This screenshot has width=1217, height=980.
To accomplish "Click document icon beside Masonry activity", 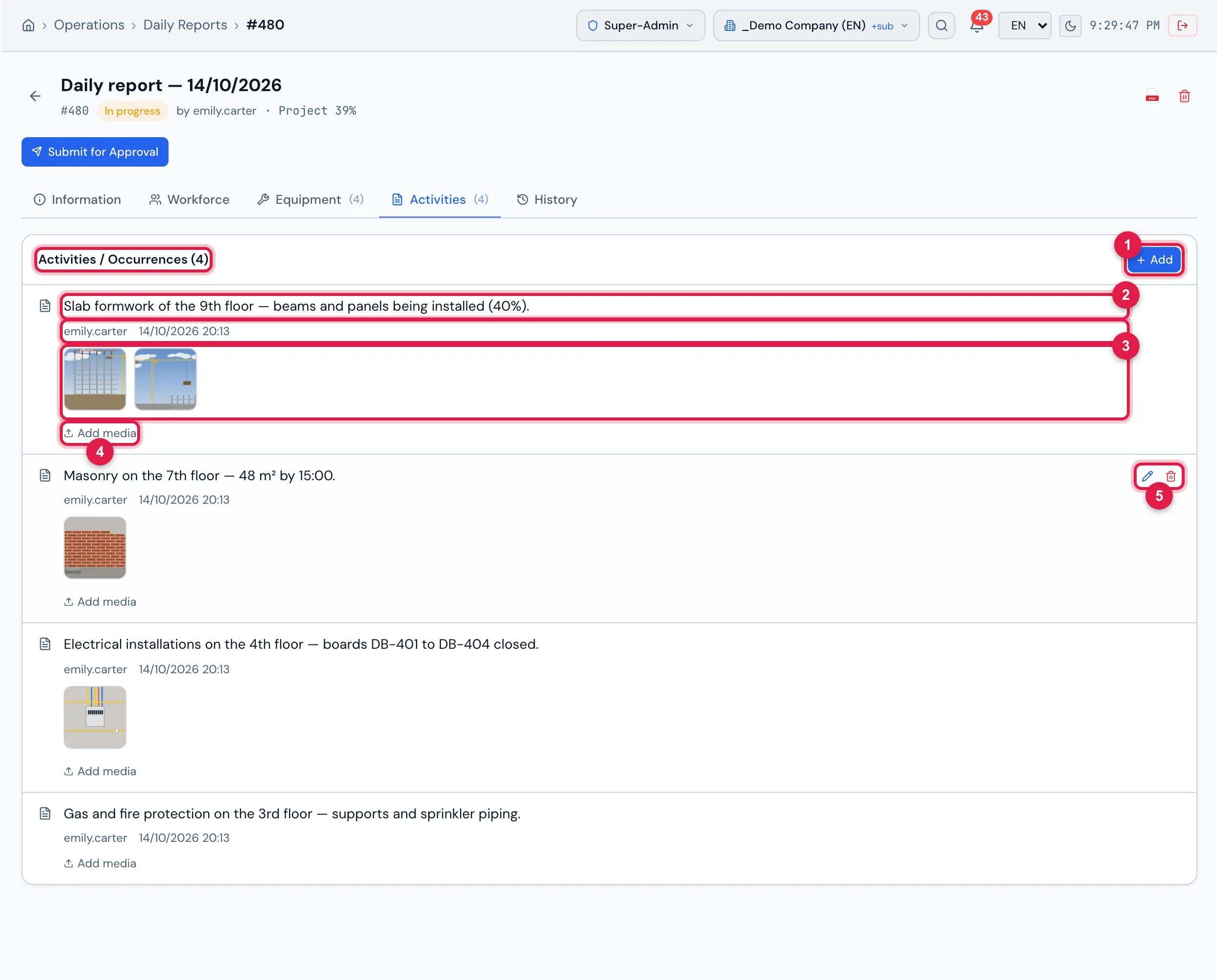I will (45, 475).
